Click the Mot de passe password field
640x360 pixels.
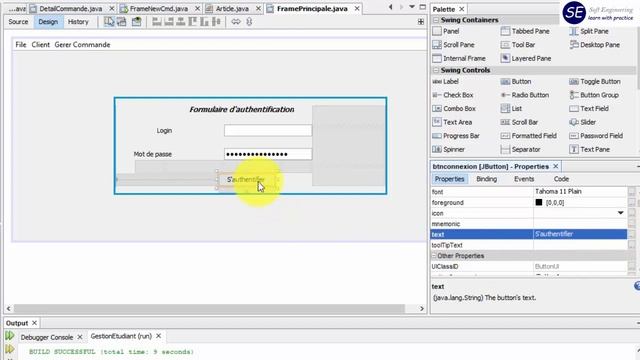click(268, 154)
